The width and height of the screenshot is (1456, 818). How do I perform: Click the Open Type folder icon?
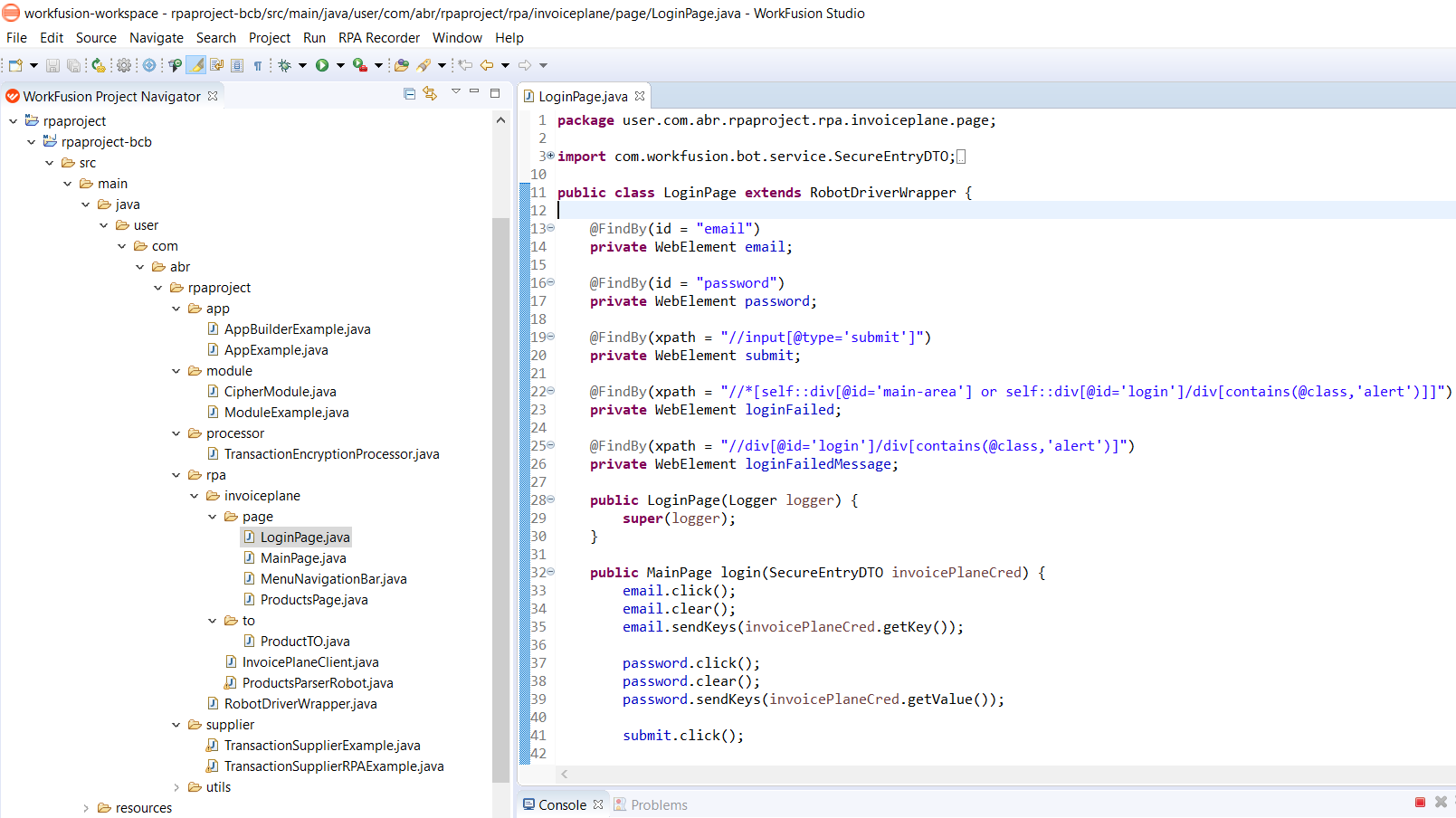click(x=402, y=65)
